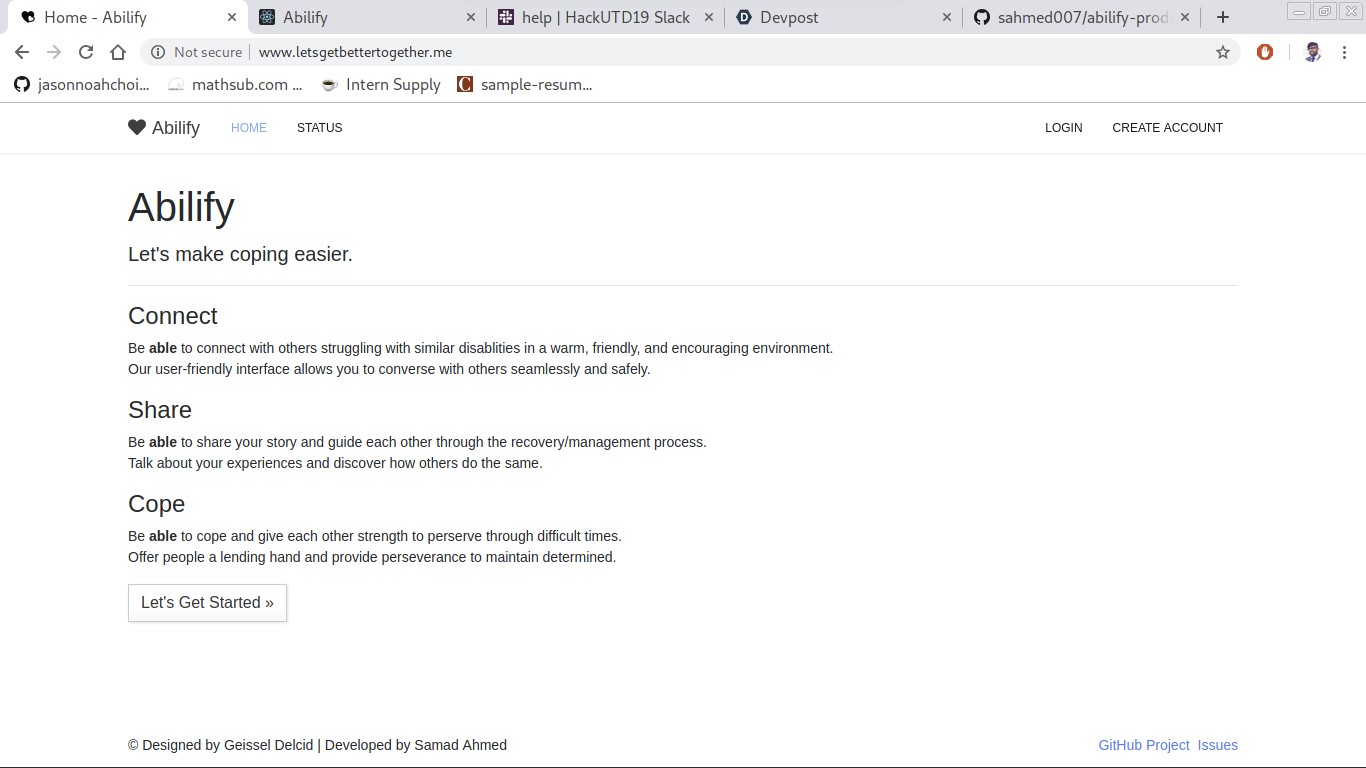
Task: Open the mathsub.com bookmark
Action: point(235,85)
